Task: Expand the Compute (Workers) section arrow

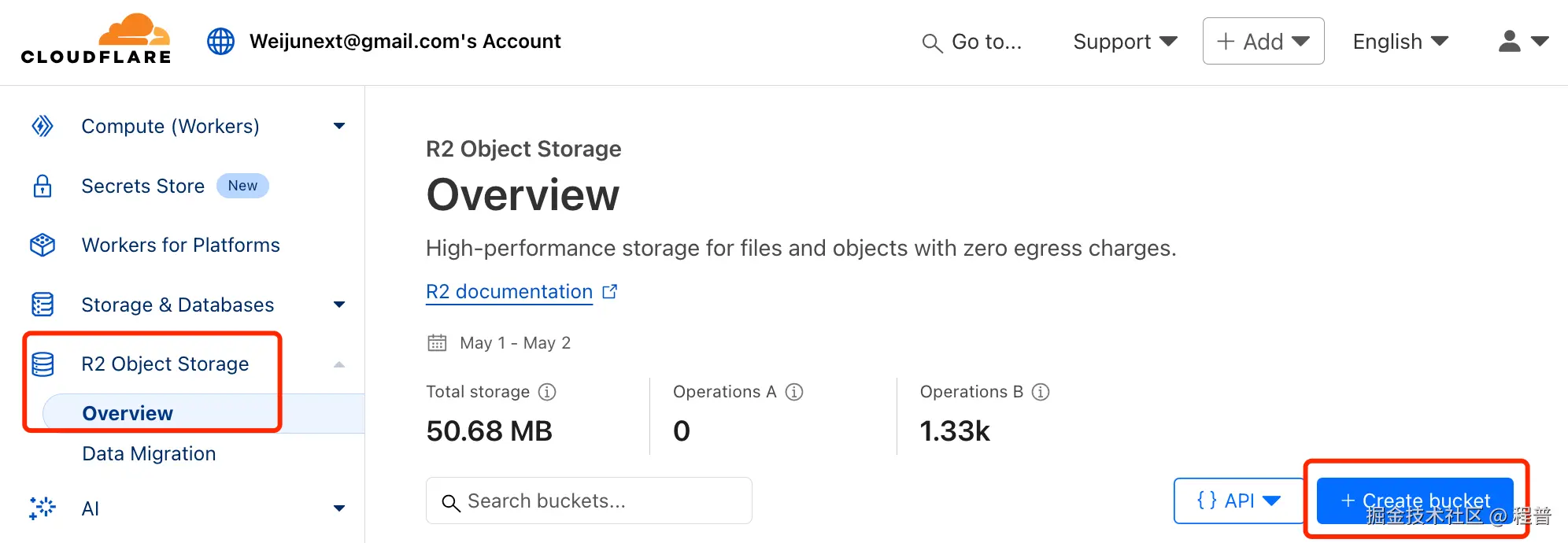Action: coord(339,126)
